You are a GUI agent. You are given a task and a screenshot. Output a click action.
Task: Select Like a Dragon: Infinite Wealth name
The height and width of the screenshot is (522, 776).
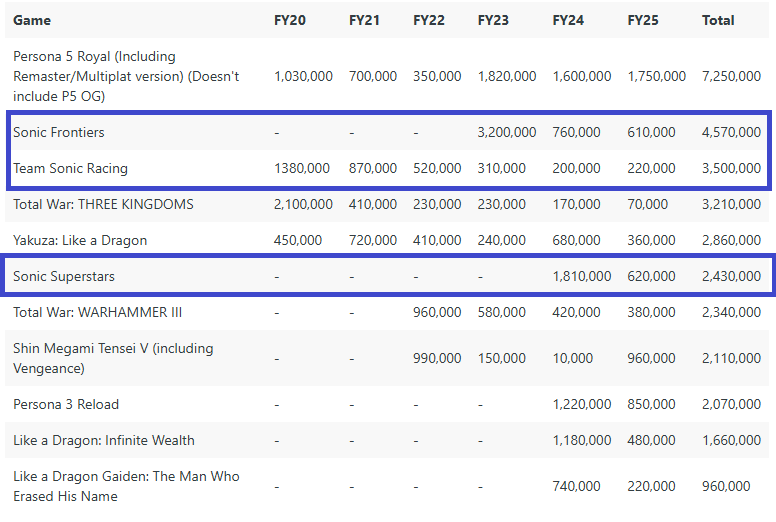(104, 440)
